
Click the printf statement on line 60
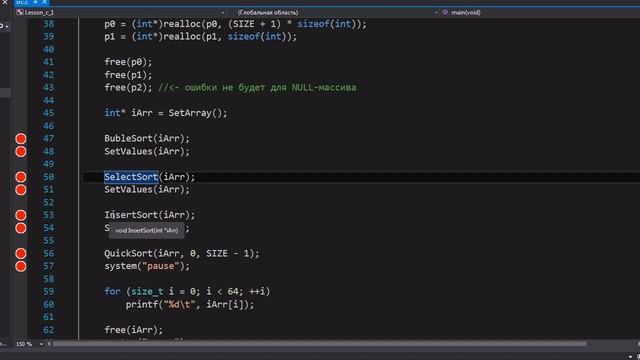point(190,304)
